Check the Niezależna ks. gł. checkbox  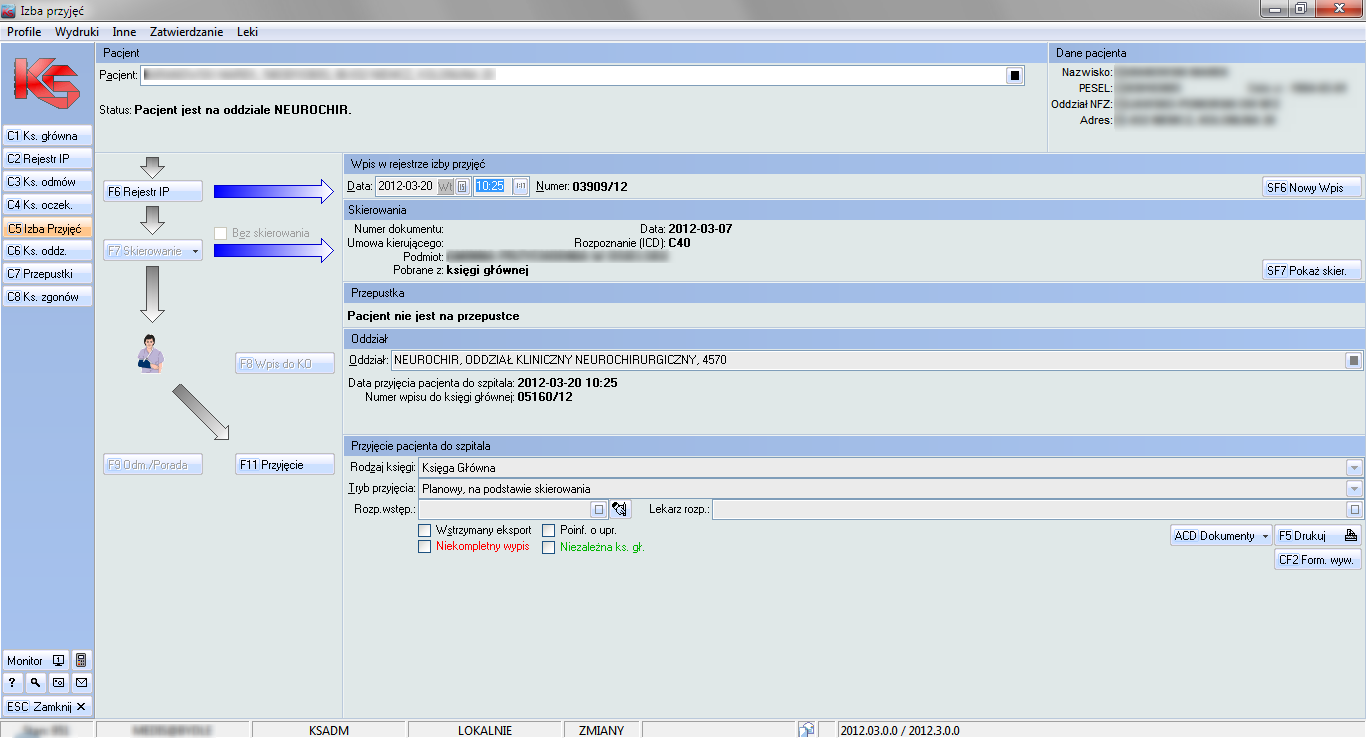[x=549, y=547]
